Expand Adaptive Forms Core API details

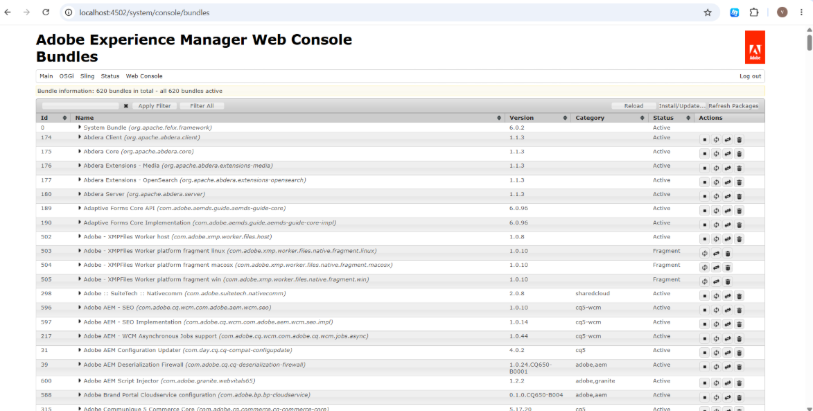pos(80,208)
